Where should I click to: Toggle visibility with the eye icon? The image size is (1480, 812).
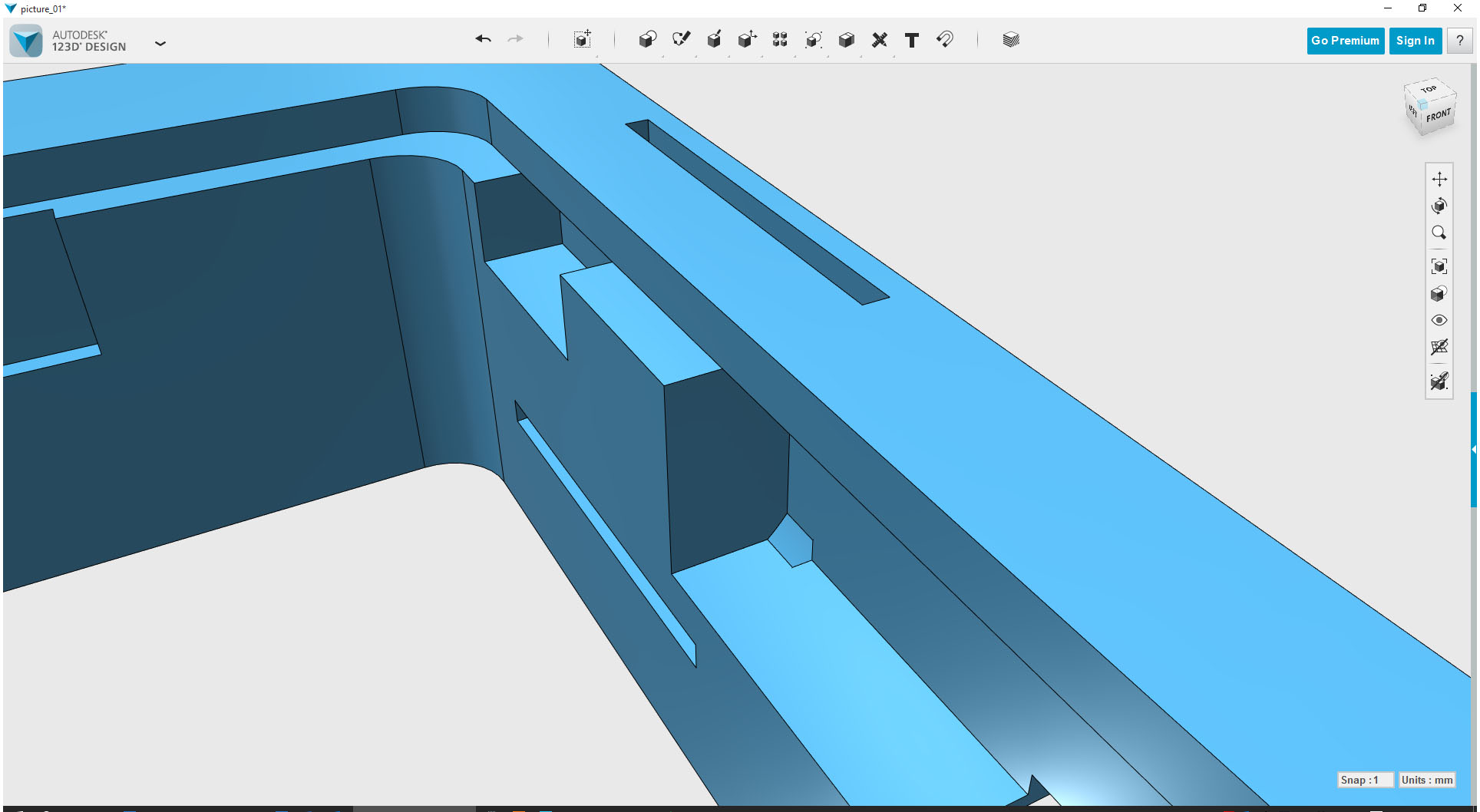coord(1439,319)
